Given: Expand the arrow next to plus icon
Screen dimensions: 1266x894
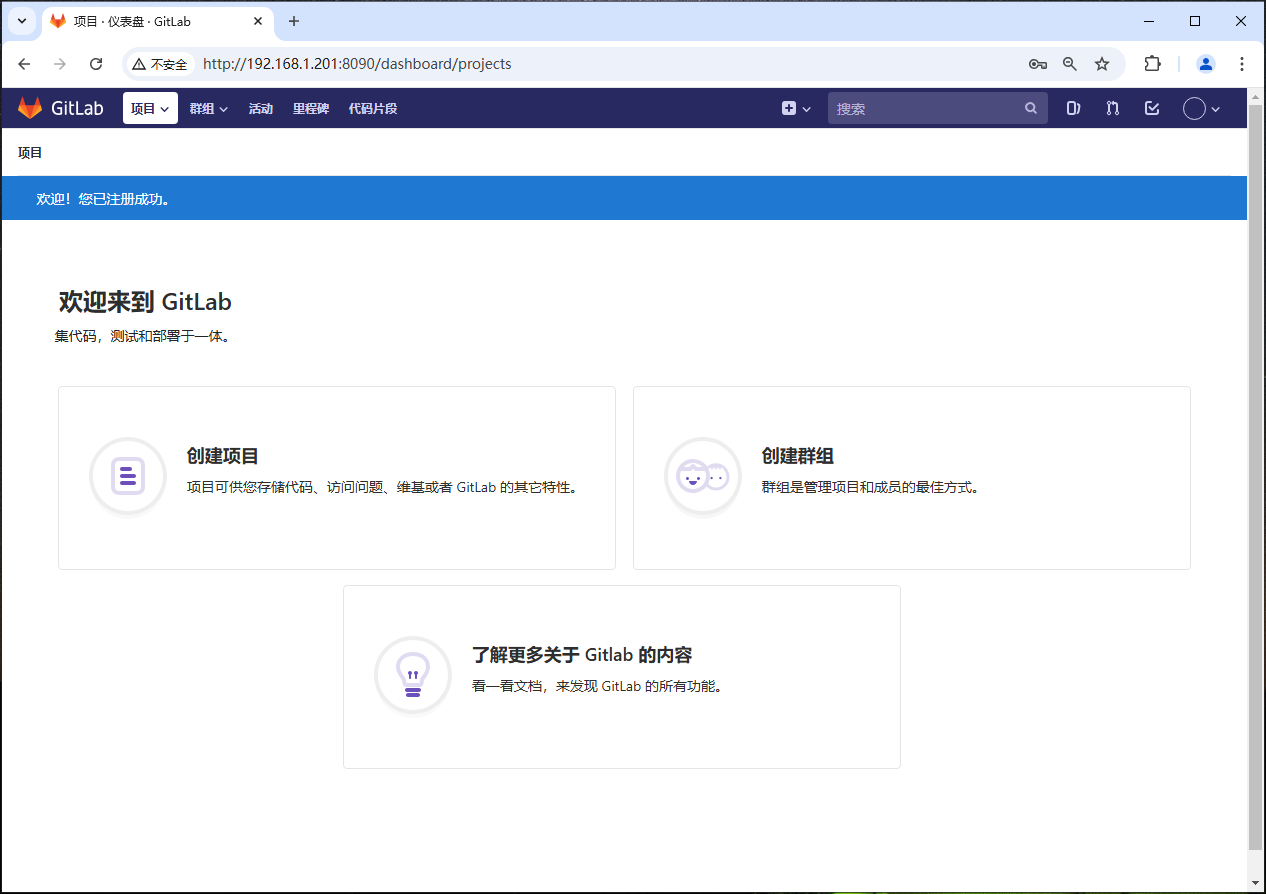Looking at the screenshot, I should [x=807, y=109].
